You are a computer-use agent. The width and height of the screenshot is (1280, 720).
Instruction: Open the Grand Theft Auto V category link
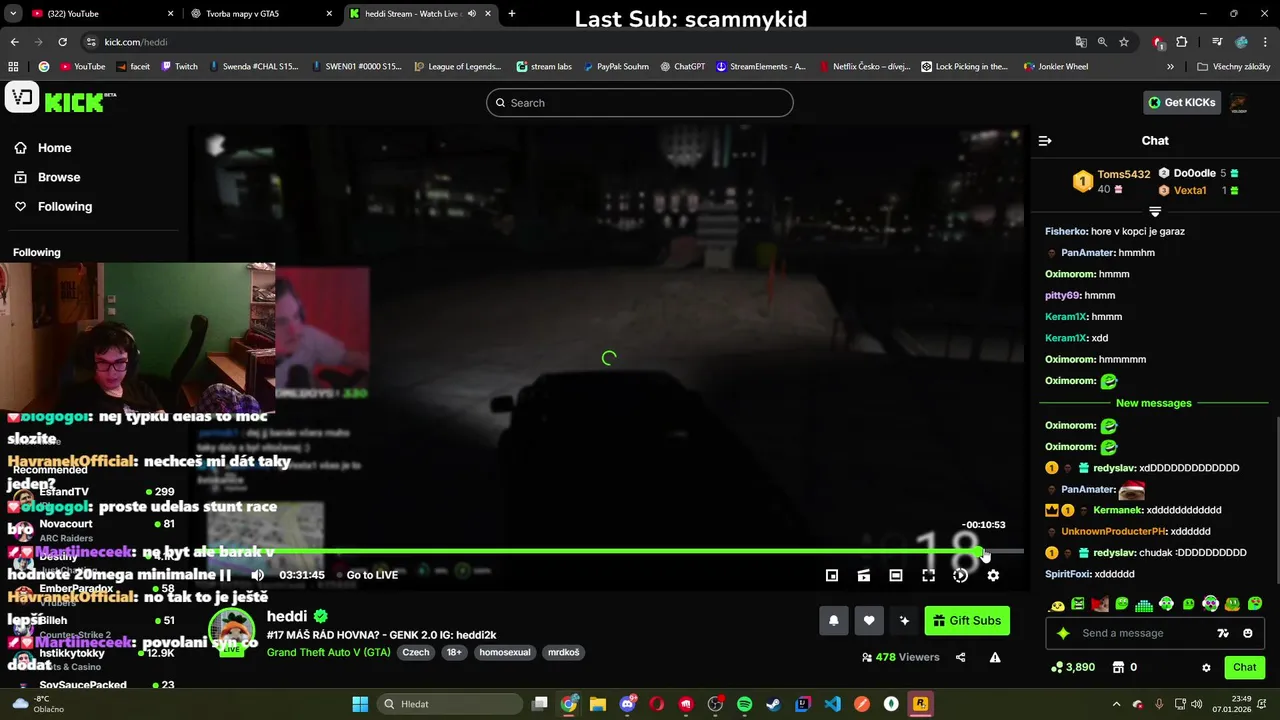coord(328,652)
